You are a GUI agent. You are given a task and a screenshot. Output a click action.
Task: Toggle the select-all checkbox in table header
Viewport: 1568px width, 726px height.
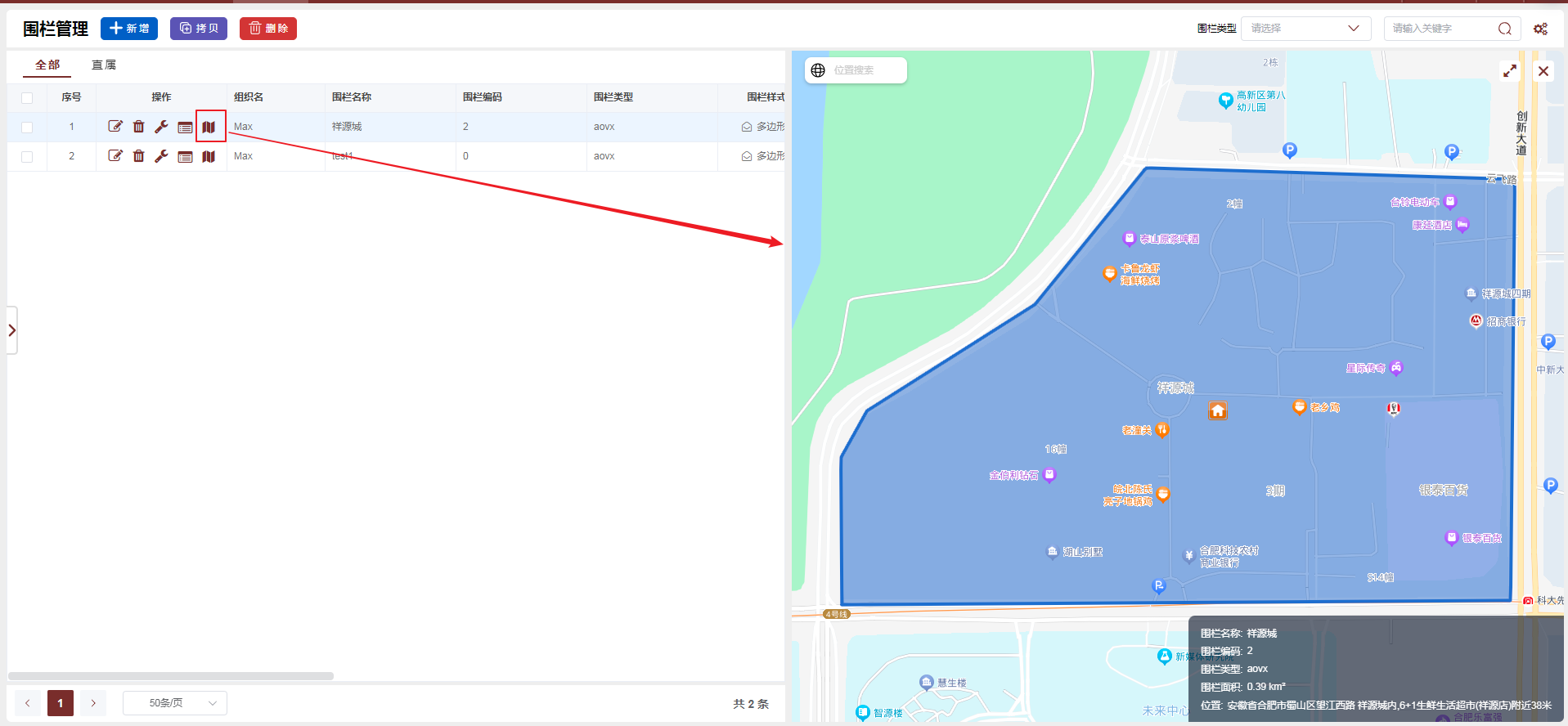[27, 97]
